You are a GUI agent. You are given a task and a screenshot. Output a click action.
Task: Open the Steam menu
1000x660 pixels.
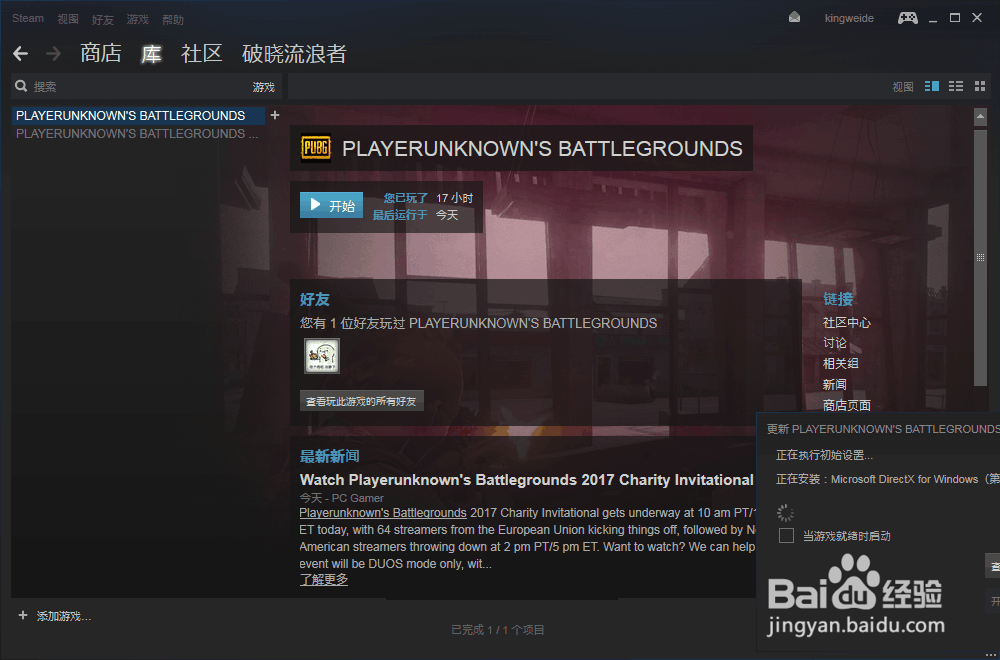click(28, 18)
